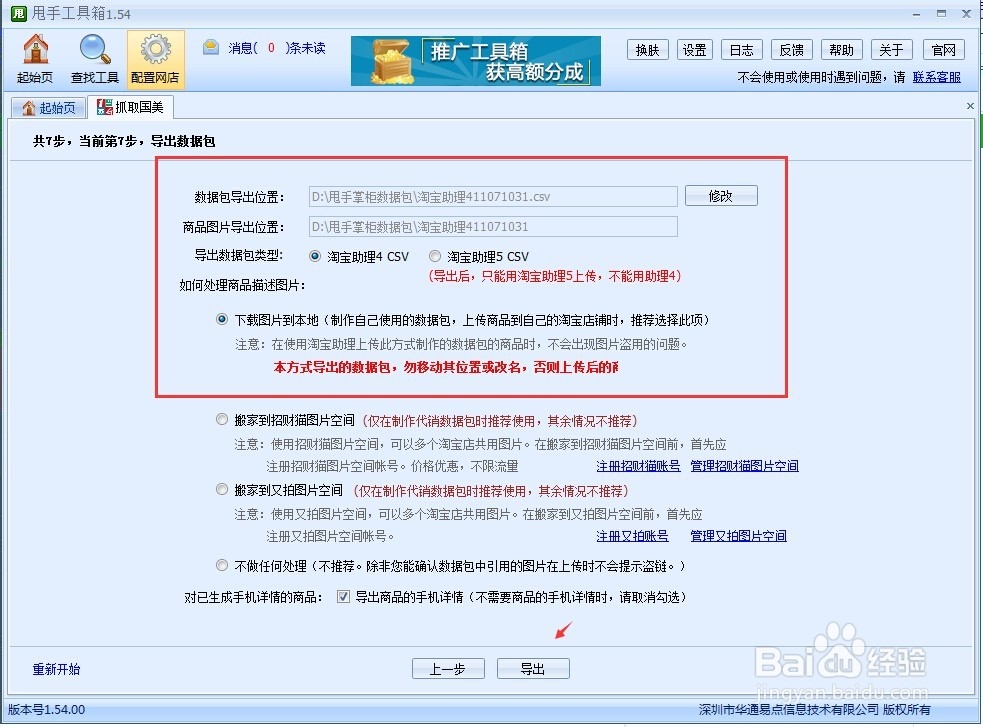Choose 搬家到又拍图片空间 option
The image size is (983, 727).
click(x=222, y=489)
